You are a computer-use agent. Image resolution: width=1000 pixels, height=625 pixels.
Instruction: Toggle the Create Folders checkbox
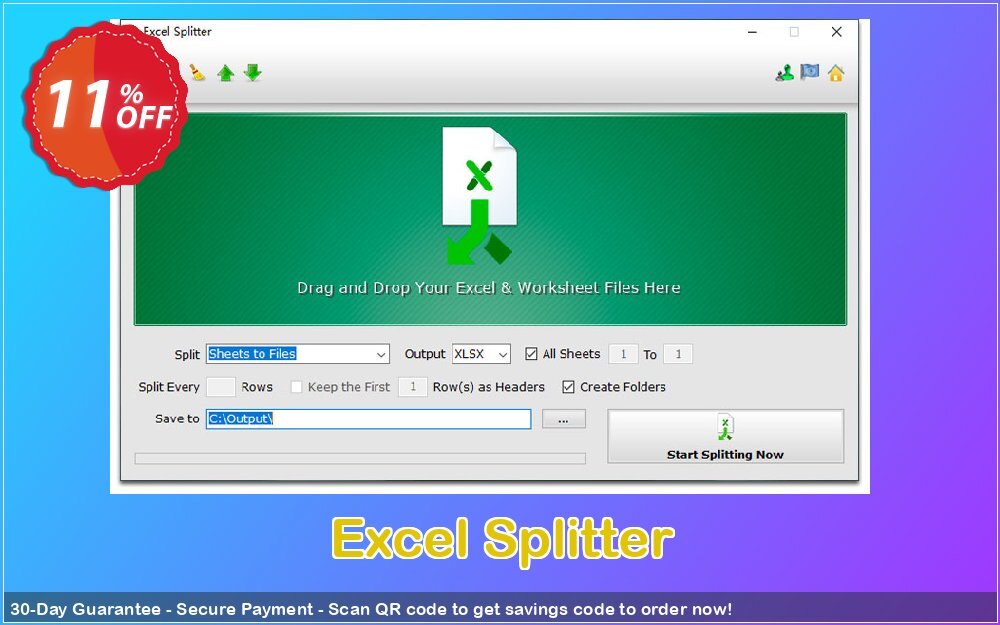click(x=568, y=387)
